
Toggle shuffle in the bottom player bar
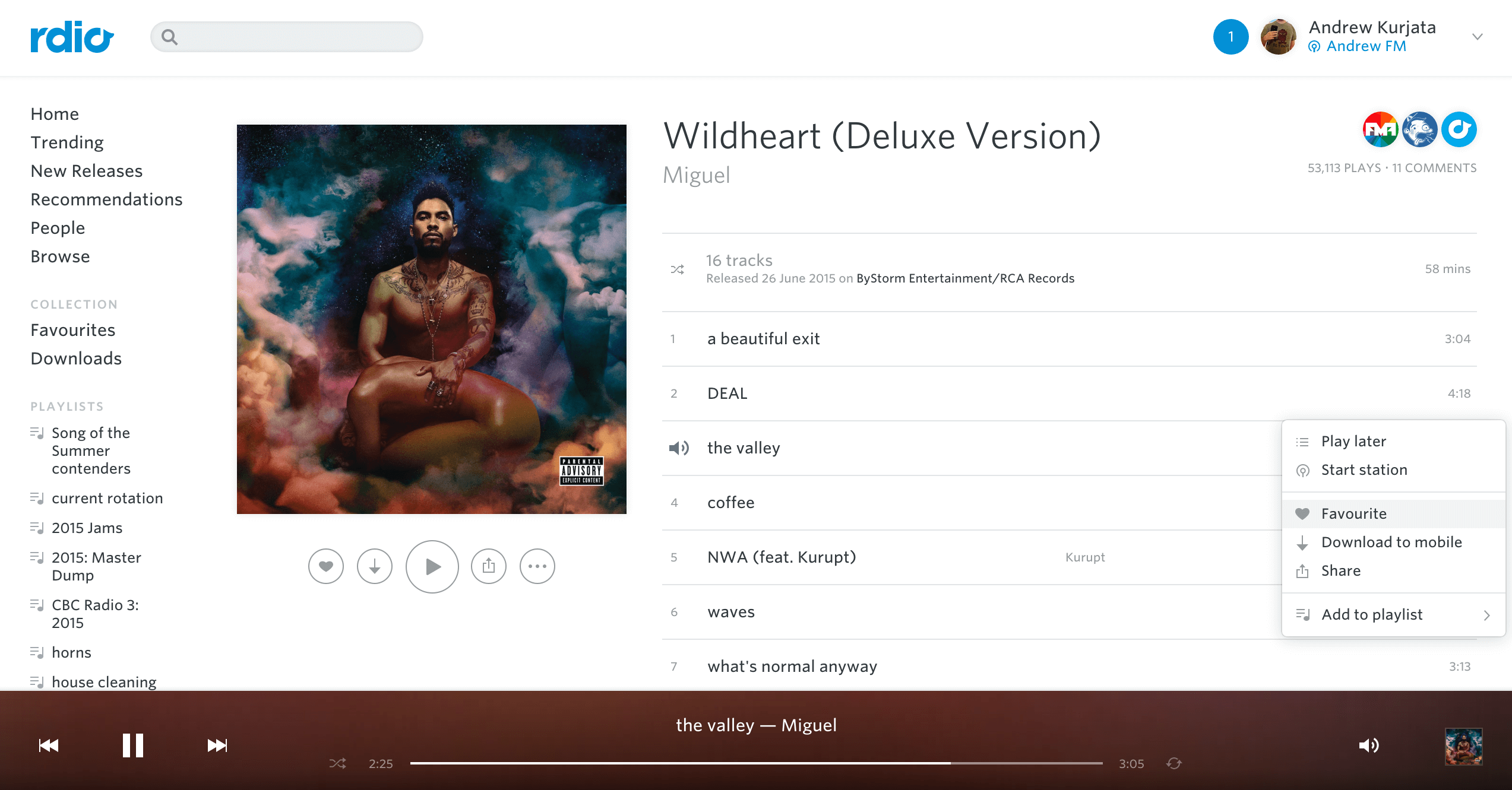338,763
